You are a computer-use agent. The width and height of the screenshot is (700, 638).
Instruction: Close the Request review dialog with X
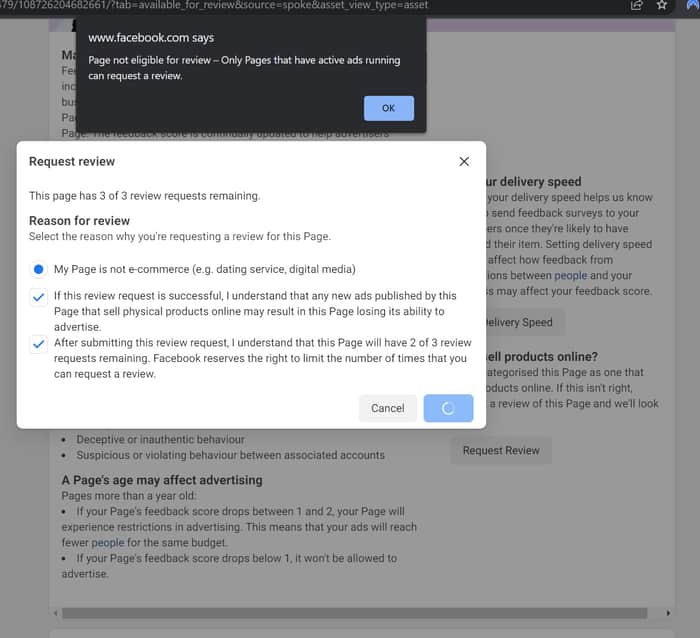[464, 162]
